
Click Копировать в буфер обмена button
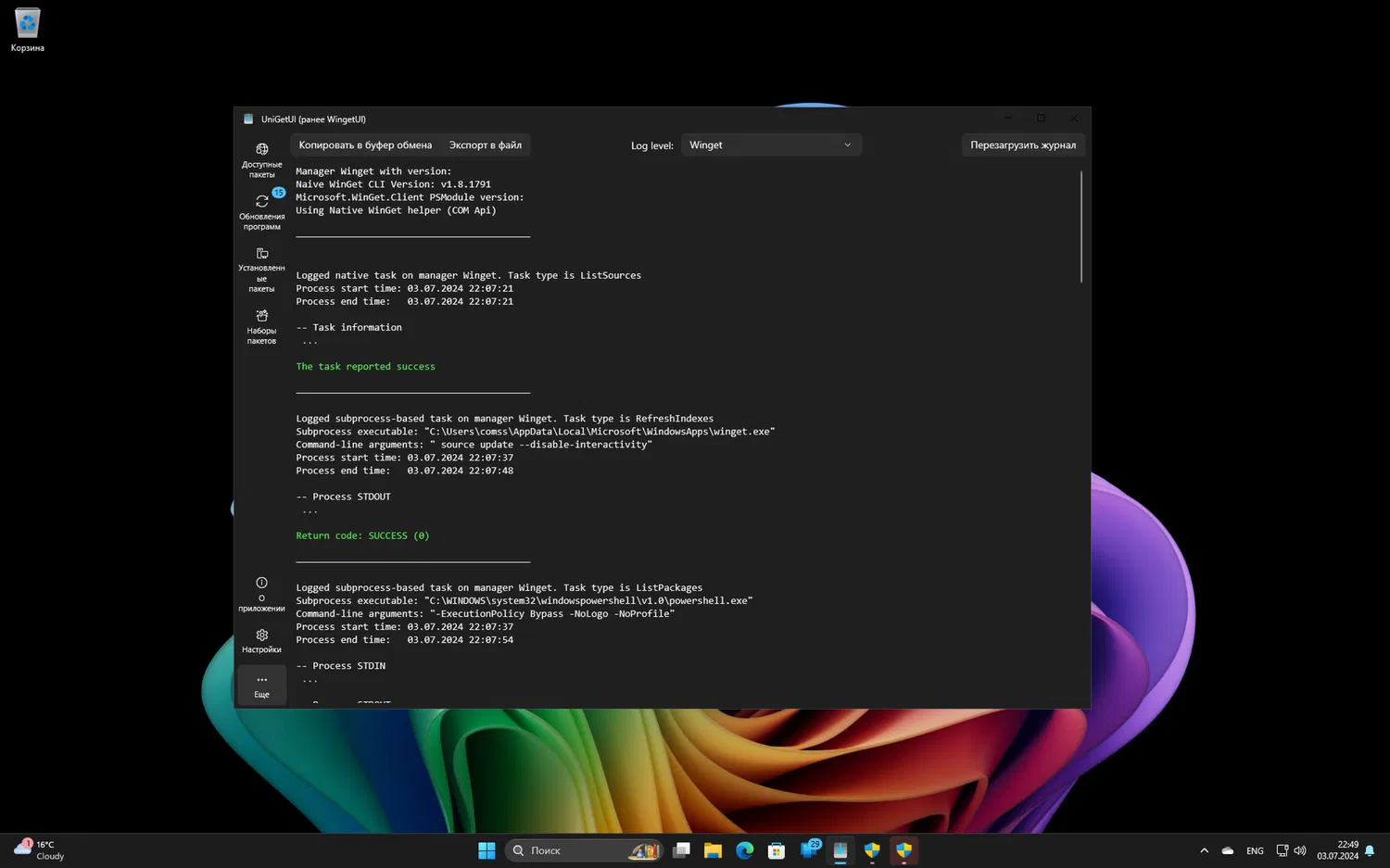[365, 145]
